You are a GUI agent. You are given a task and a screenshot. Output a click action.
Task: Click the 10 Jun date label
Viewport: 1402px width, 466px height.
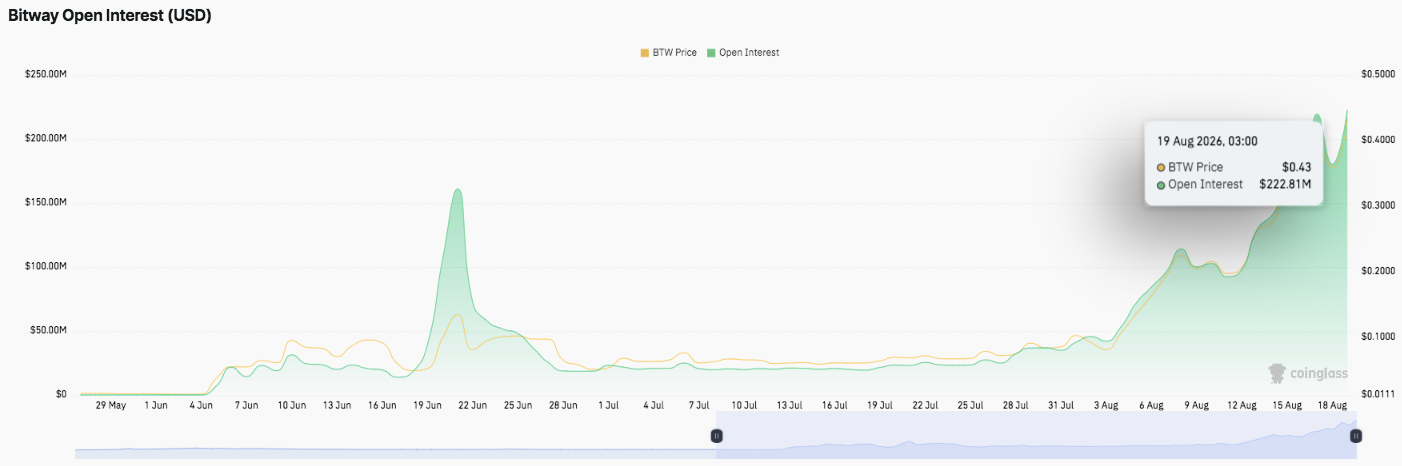pyautogui.click(x=291, y=406)
